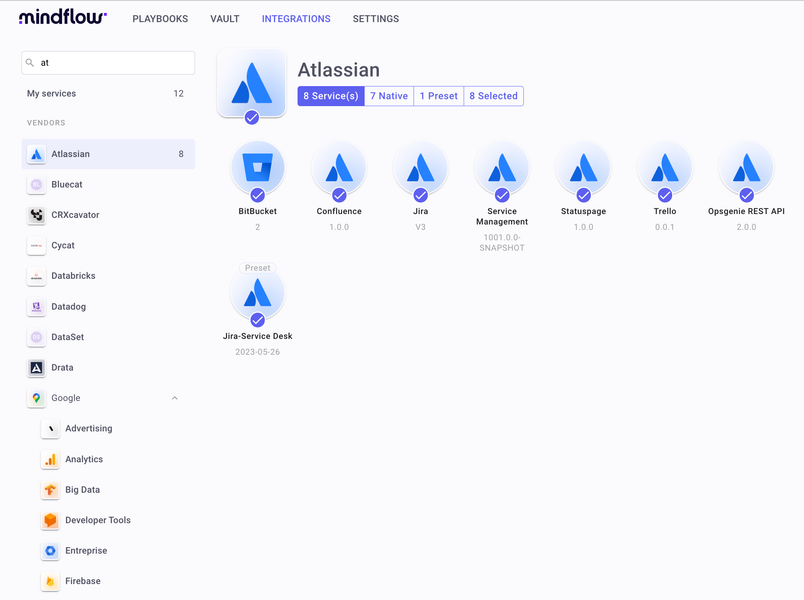The image size is (804, 600).
Task: Open the Firebase icon
Action: click(50, 581)
